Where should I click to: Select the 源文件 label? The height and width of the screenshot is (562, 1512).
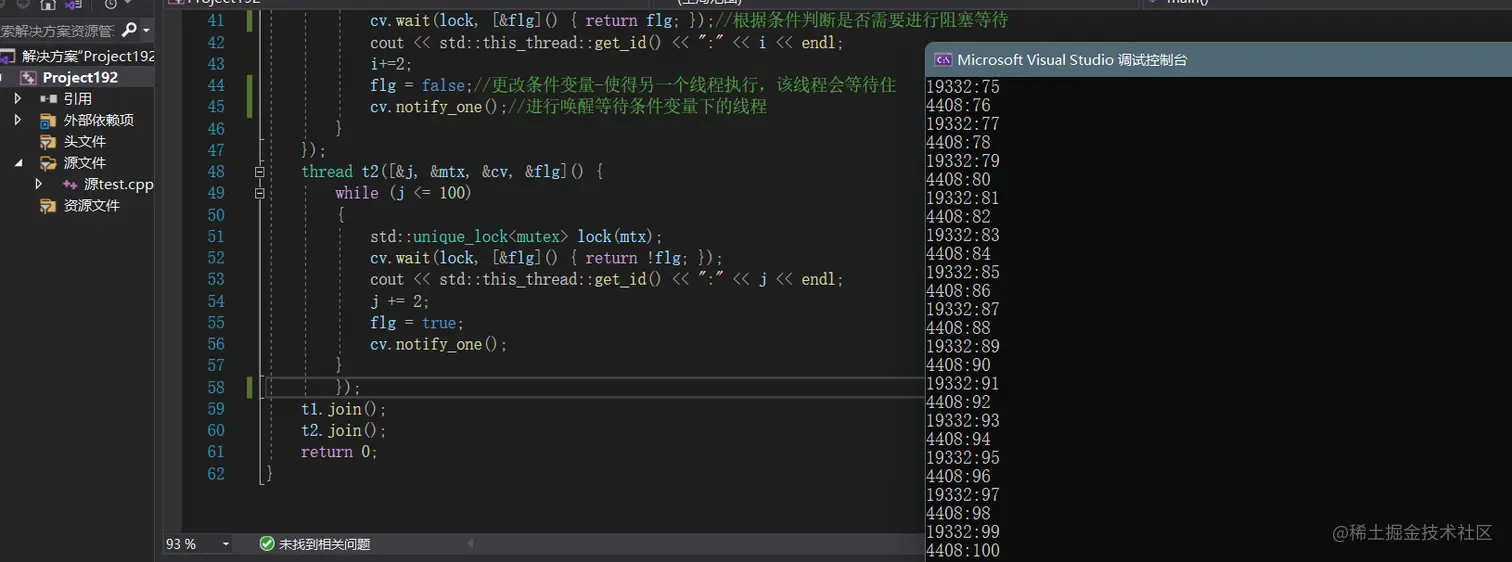coord(85,163)
